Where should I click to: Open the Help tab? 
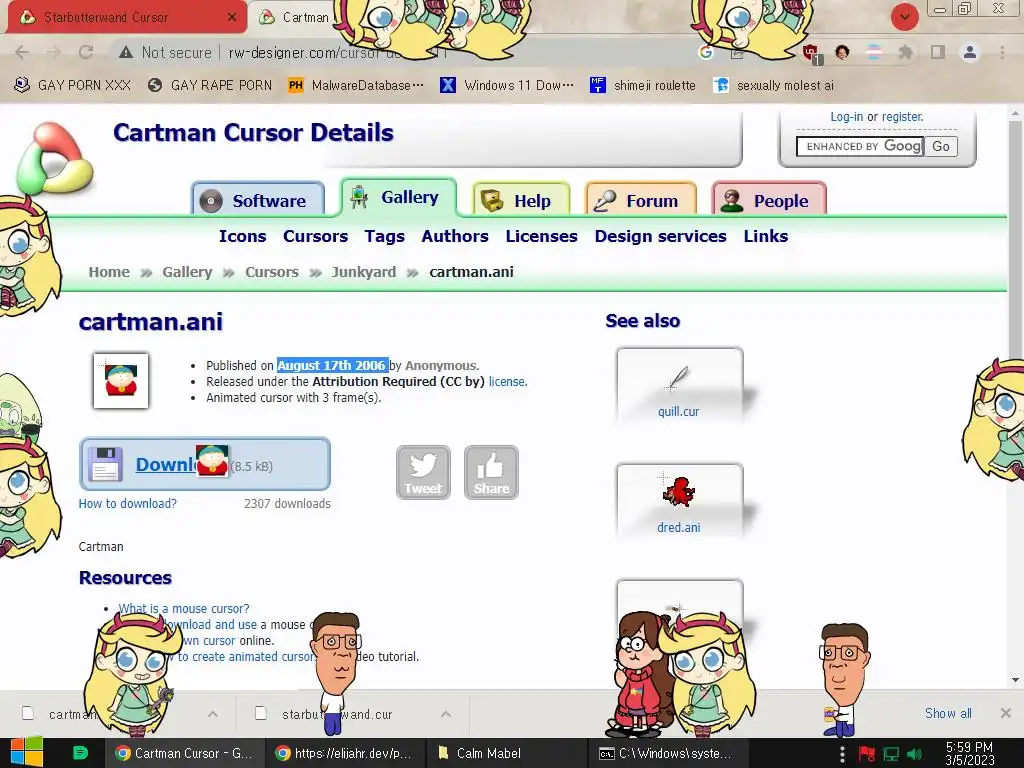[520, 199]
